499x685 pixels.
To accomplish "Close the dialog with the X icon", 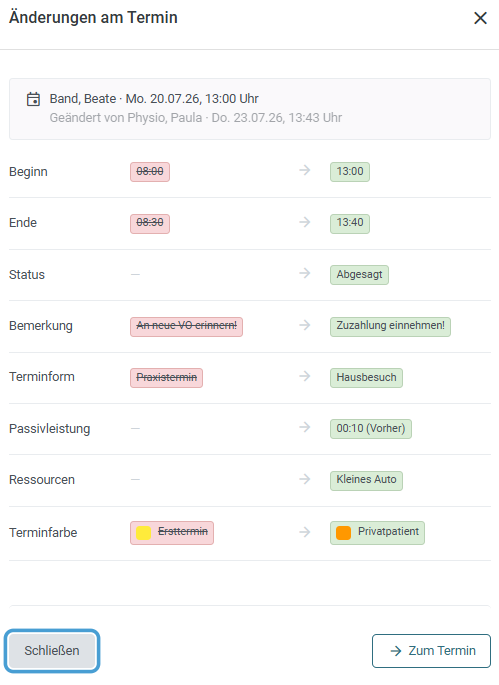I will point(480,18).
